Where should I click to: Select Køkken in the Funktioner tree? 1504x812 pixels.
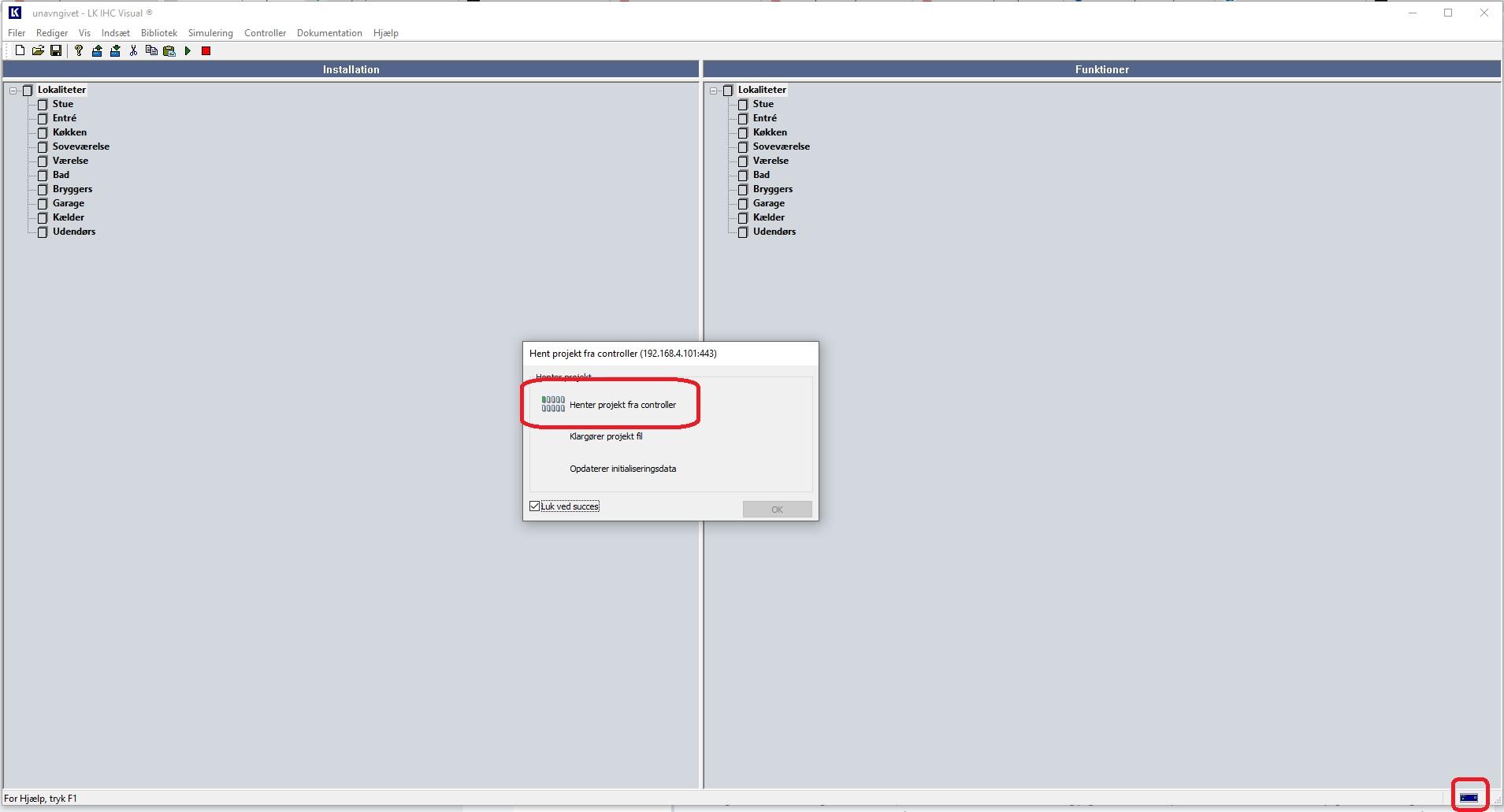pos(770,132)
